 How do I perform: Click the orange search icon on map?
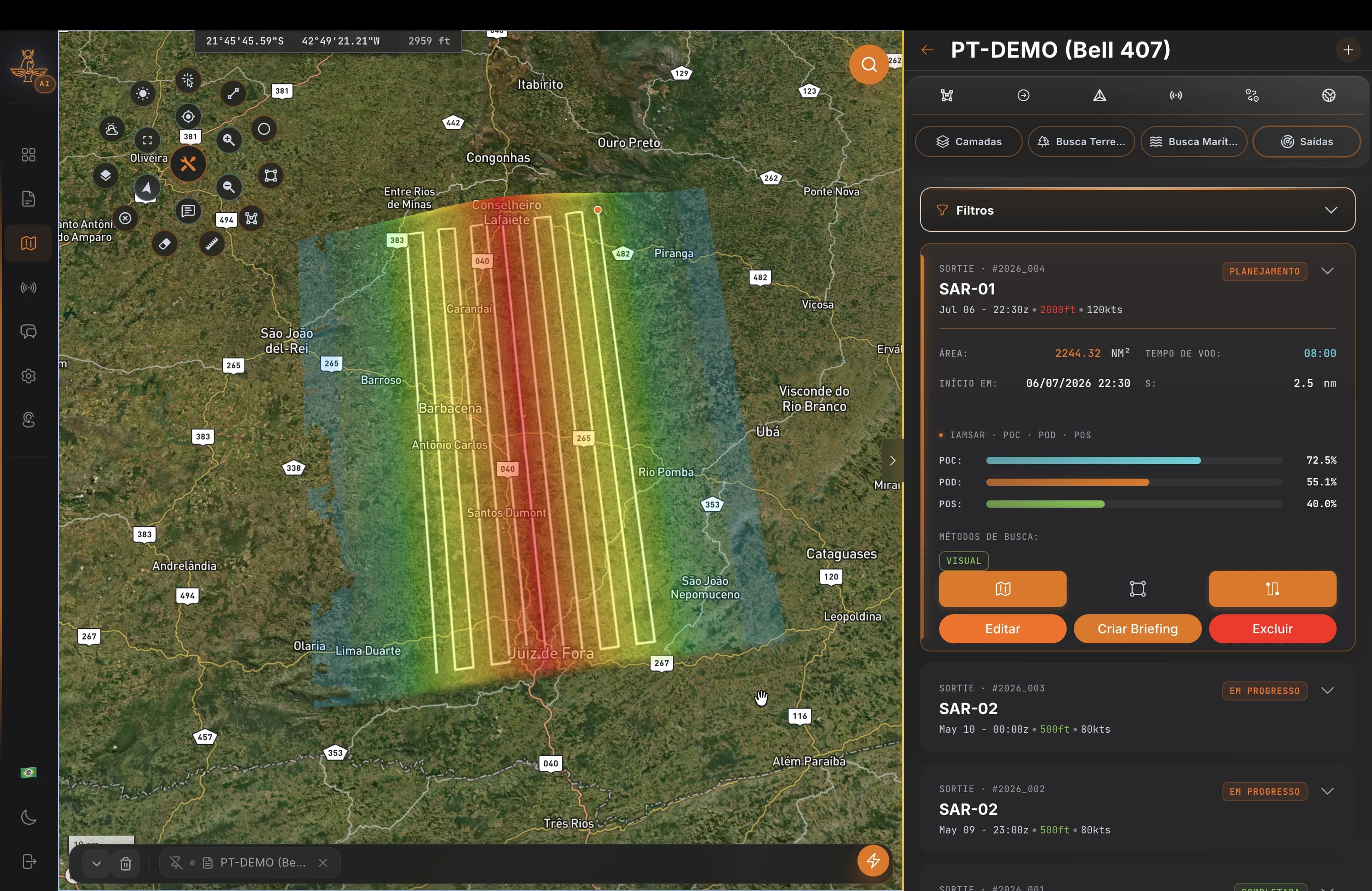(x=869, y=64)
